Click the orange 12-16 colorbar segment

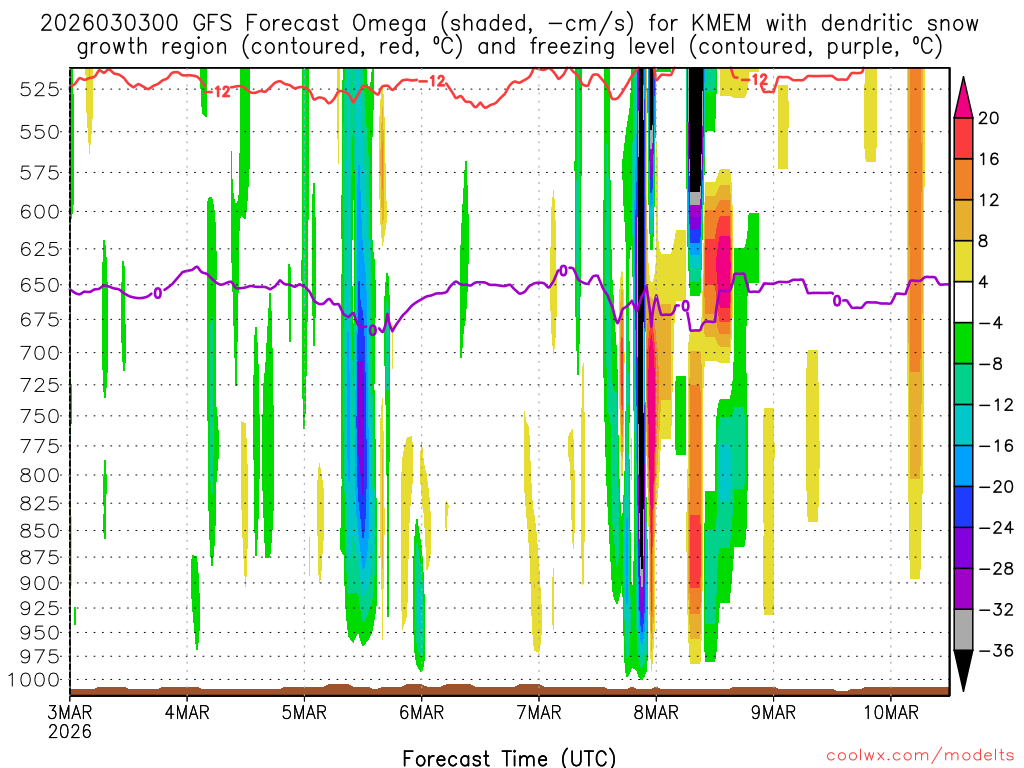[963, 180]
